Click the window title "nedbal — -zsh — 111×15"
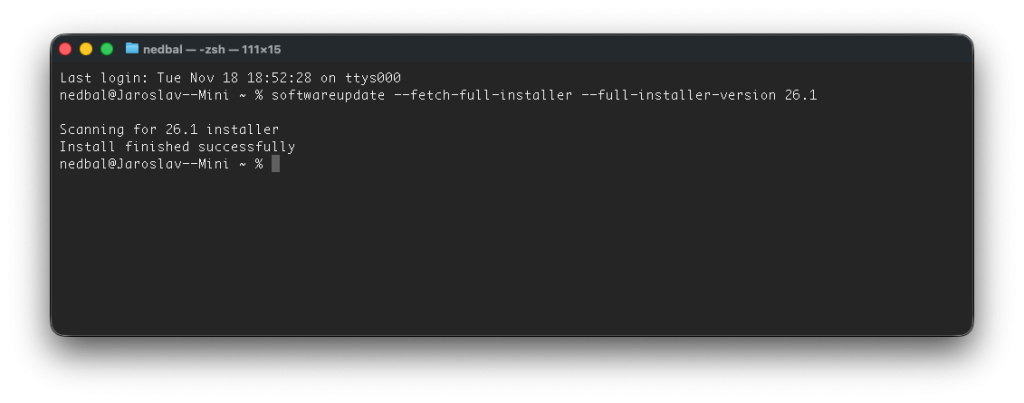 point(211,49)
